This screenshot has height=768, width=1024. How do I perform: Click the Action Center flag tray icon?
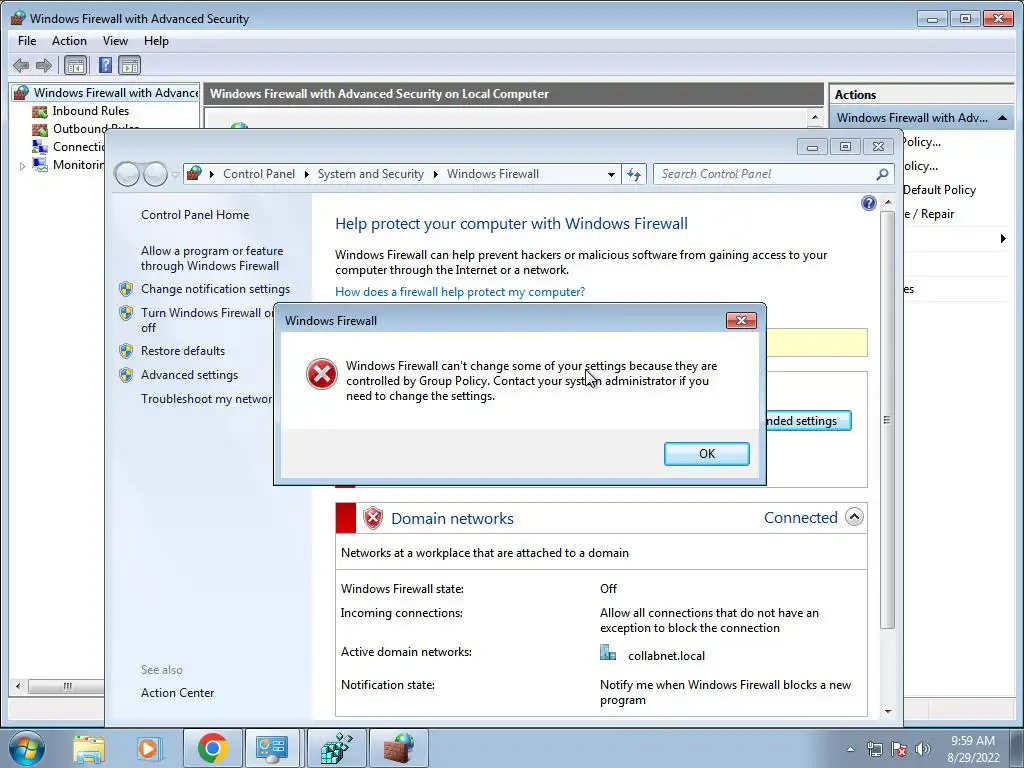(x=899, y=750)
